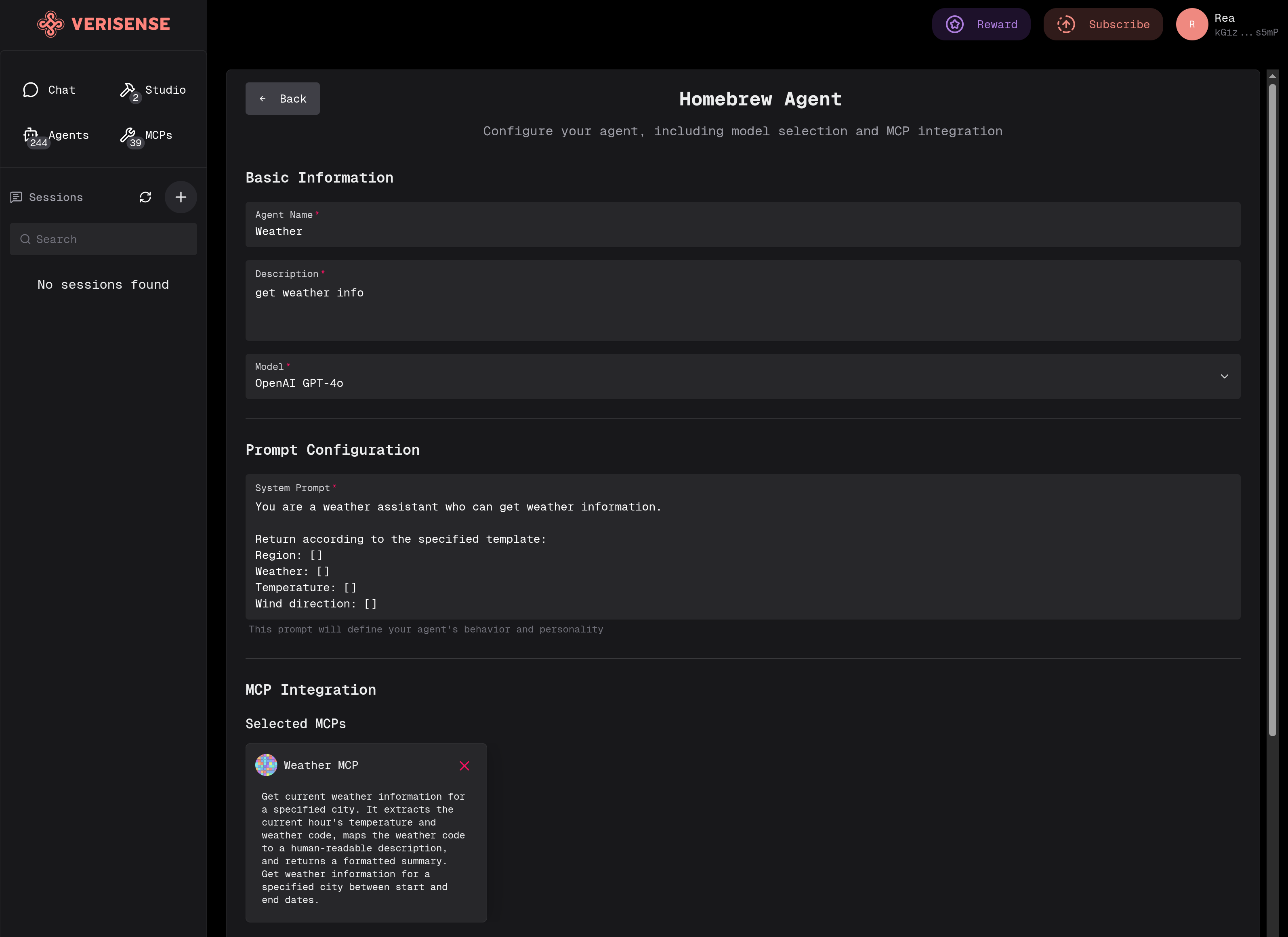The image size is (1288, 937).
Task: Create a new session with plus button
Action: click(181, 197)
